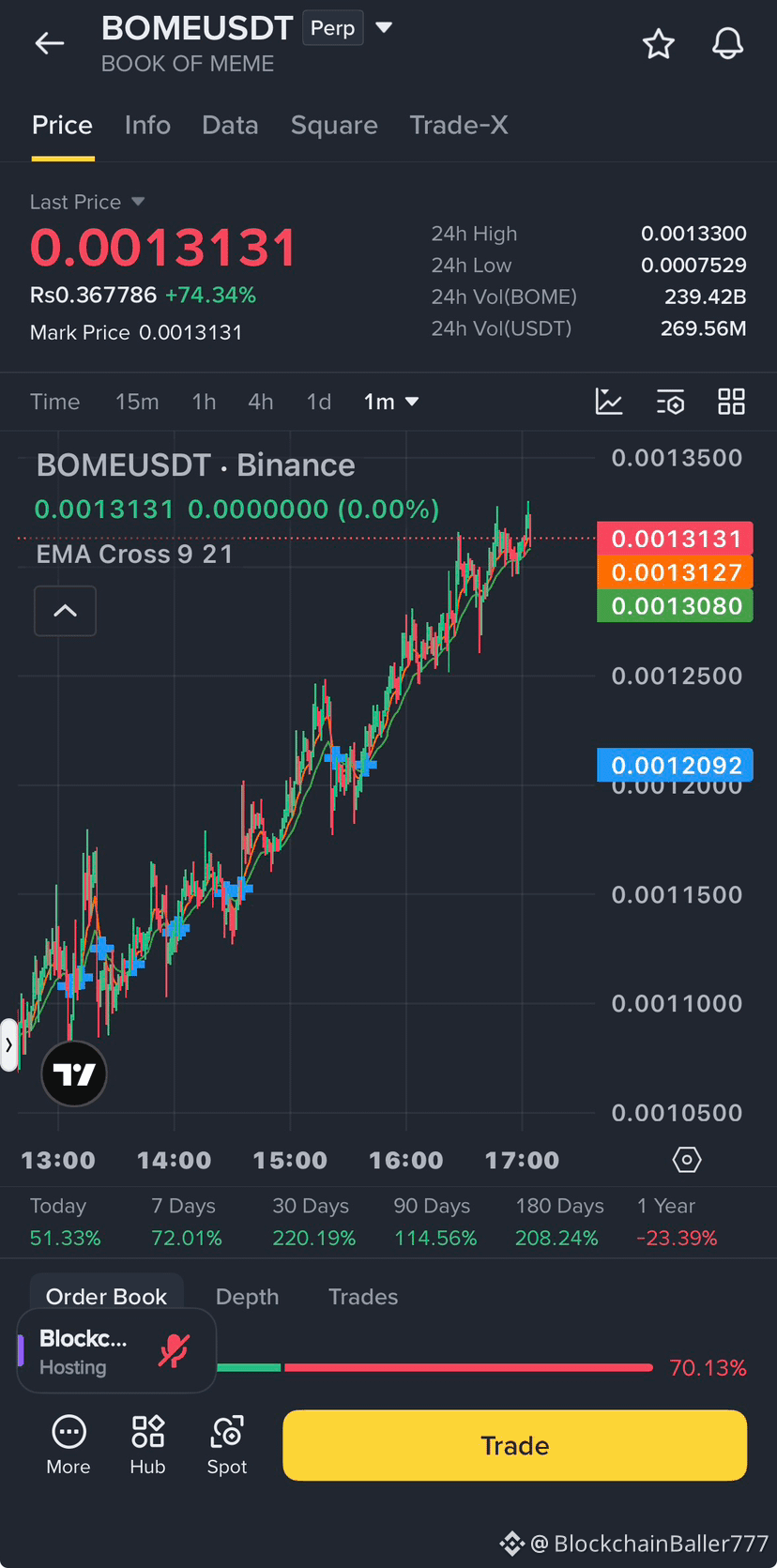Open the chart indicators line-graph icon

point(609,402)
